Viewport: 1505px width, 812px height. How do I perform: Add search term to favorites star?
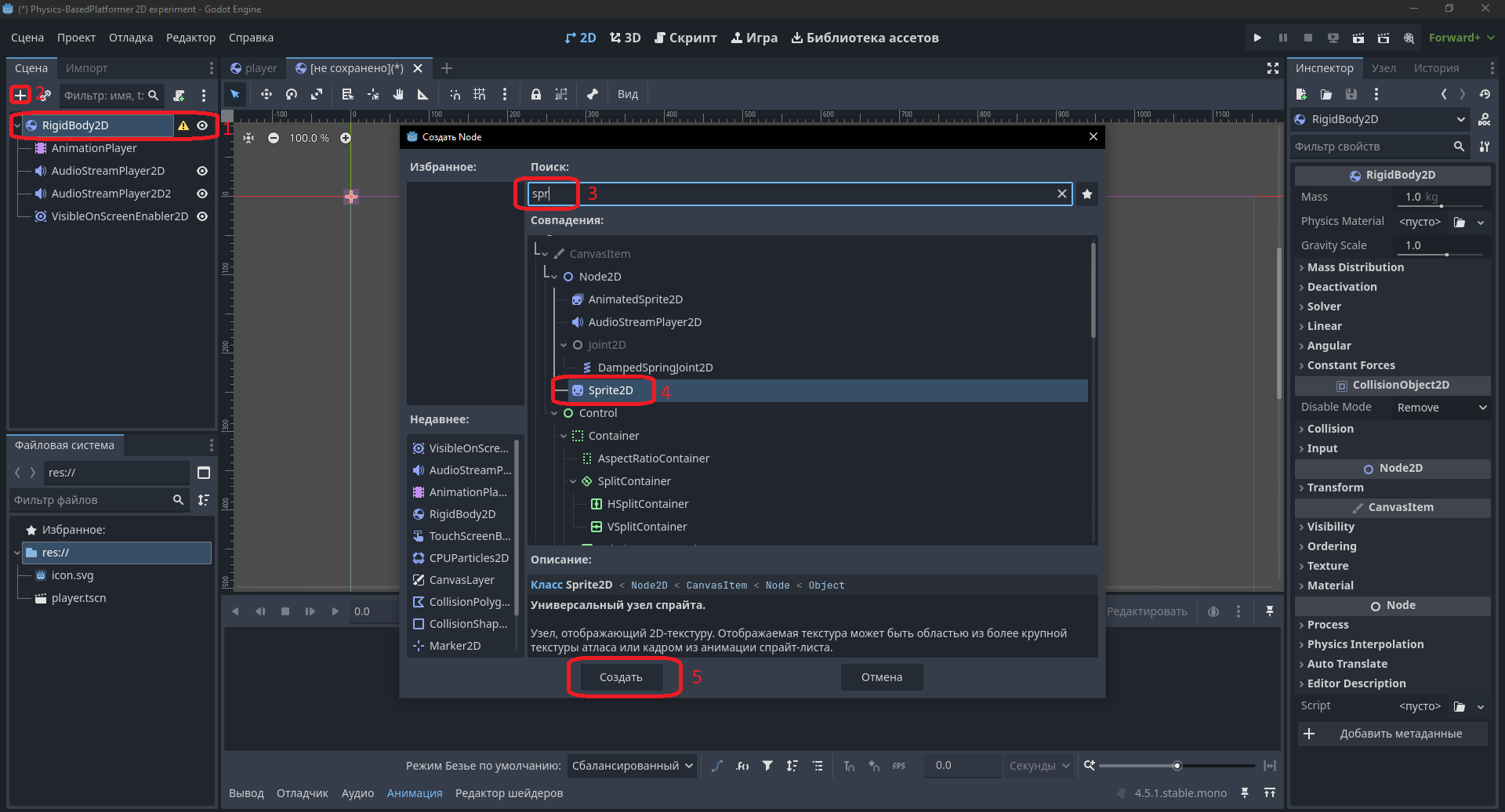[x=1087, y=194]
